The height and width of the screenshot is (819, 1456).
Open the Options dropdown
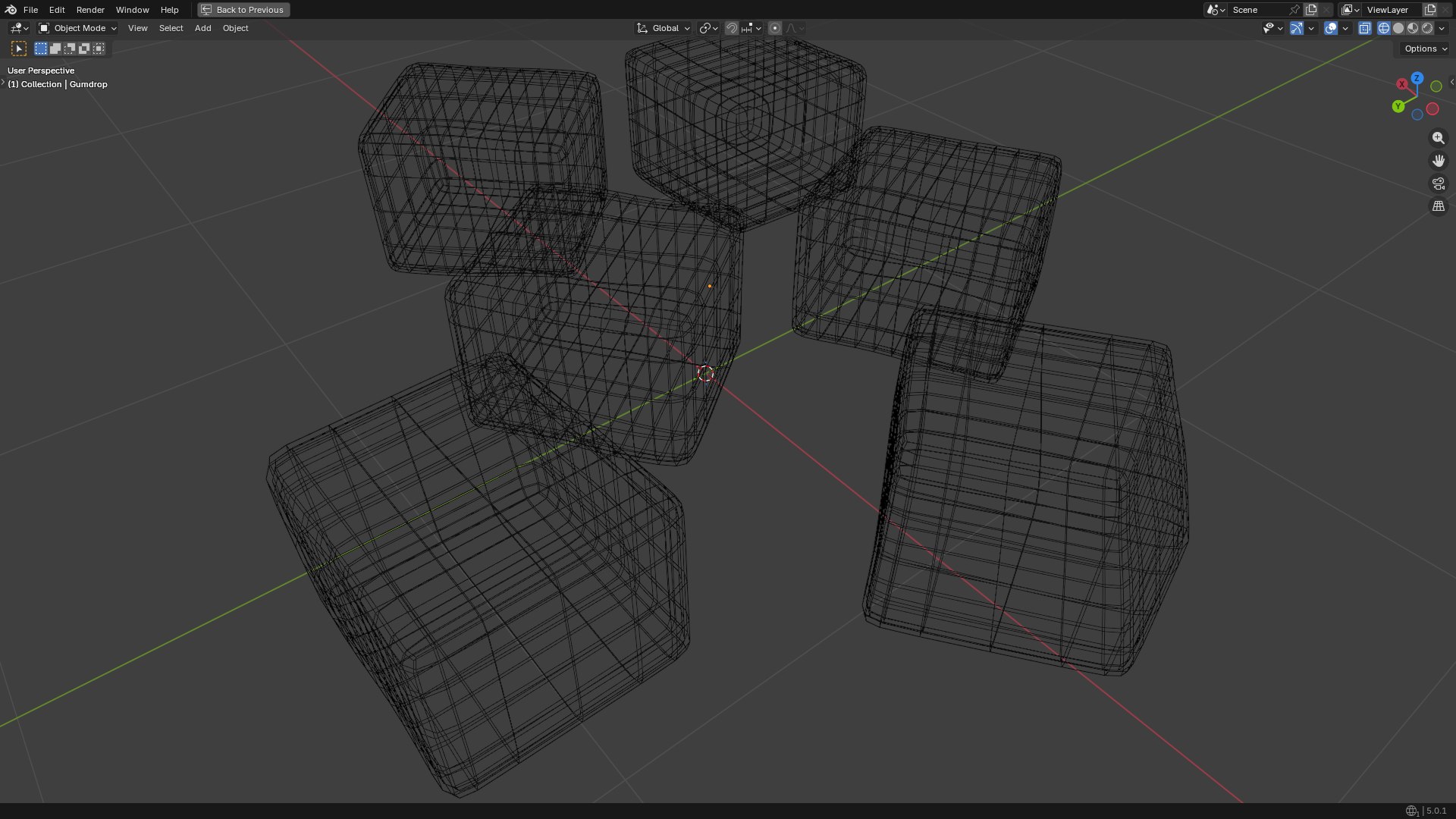(1425, 49)
